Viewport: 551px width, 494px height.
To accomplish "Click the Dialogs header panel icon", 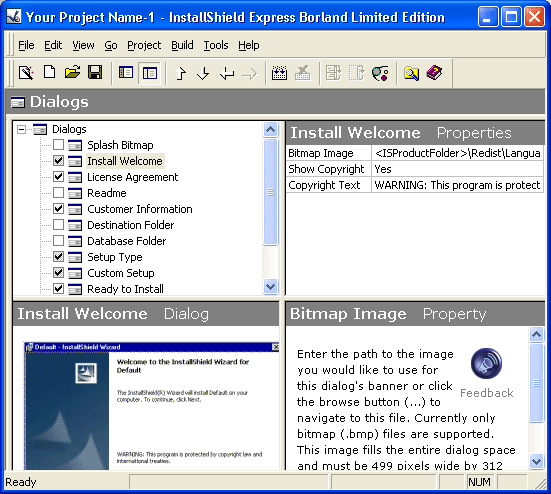I will [18, 102].
